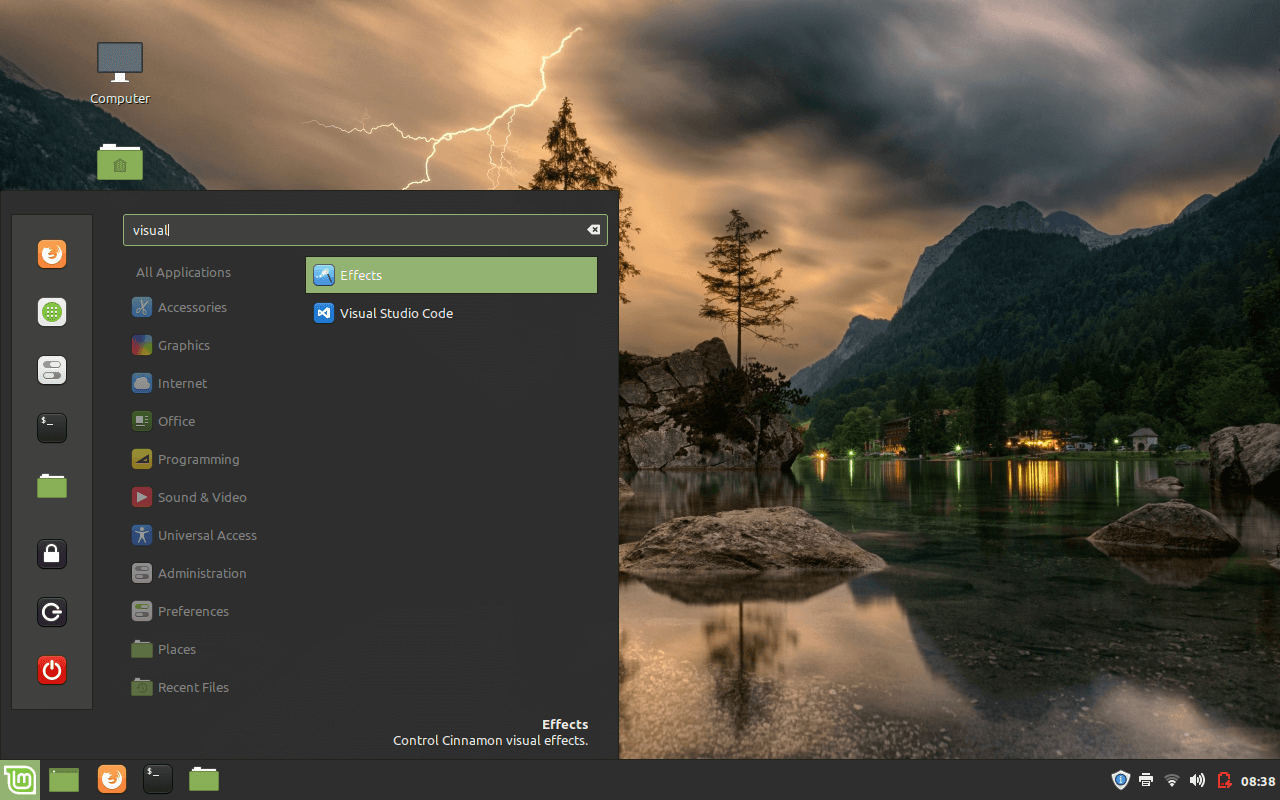Open the Home folder on the desktop
This screenshot has width=1280, height=800.
point(120,162)
